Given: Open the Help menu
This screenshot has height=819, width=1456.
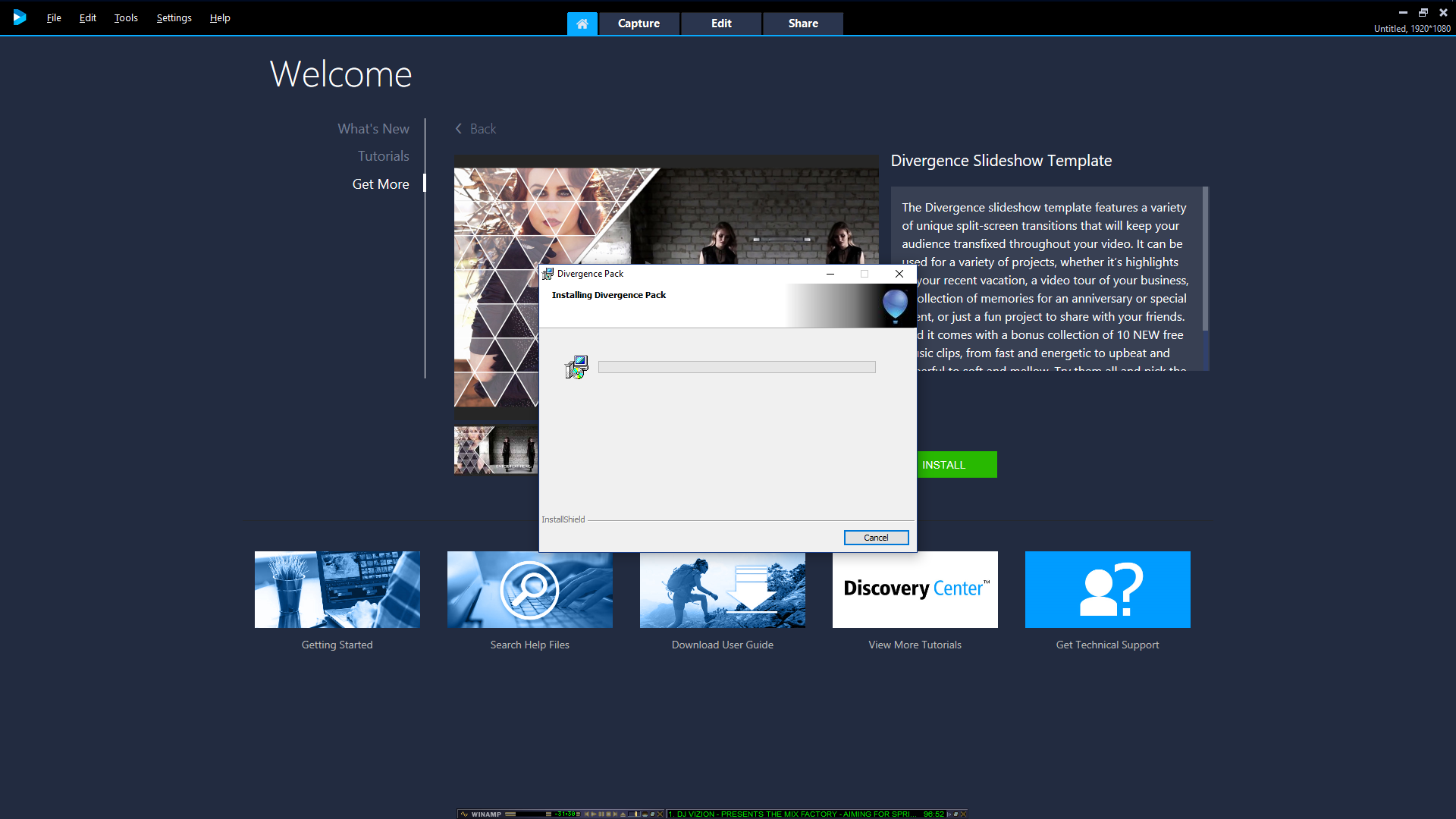Looking at the screenshot, I should [x=220, y=17].
